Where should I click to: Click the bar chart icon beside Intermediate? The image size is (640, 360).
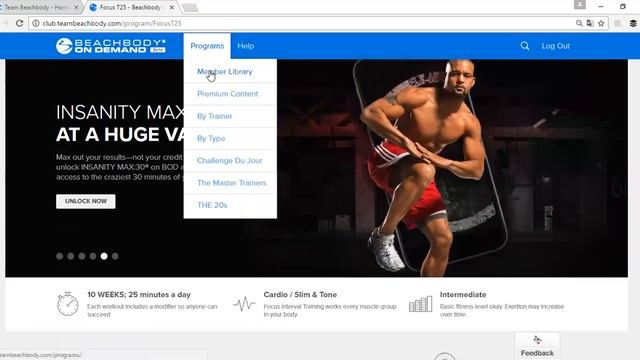(x=420, y=304)
